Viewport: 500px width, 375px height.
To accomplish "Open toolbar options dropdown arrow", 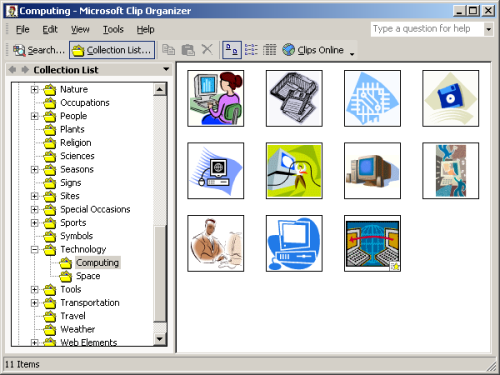I will 352,53.
